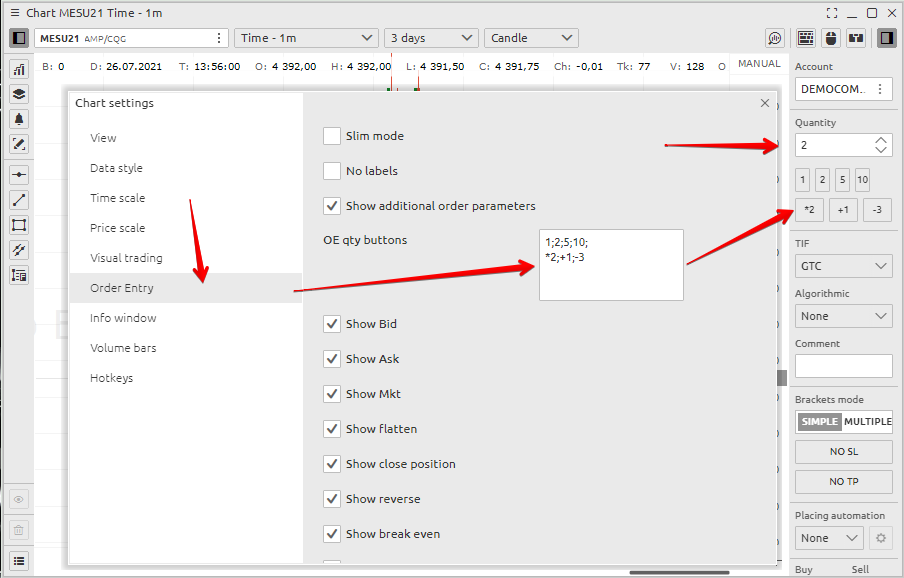Uncheck Show additional order parameters

point(332,206)
